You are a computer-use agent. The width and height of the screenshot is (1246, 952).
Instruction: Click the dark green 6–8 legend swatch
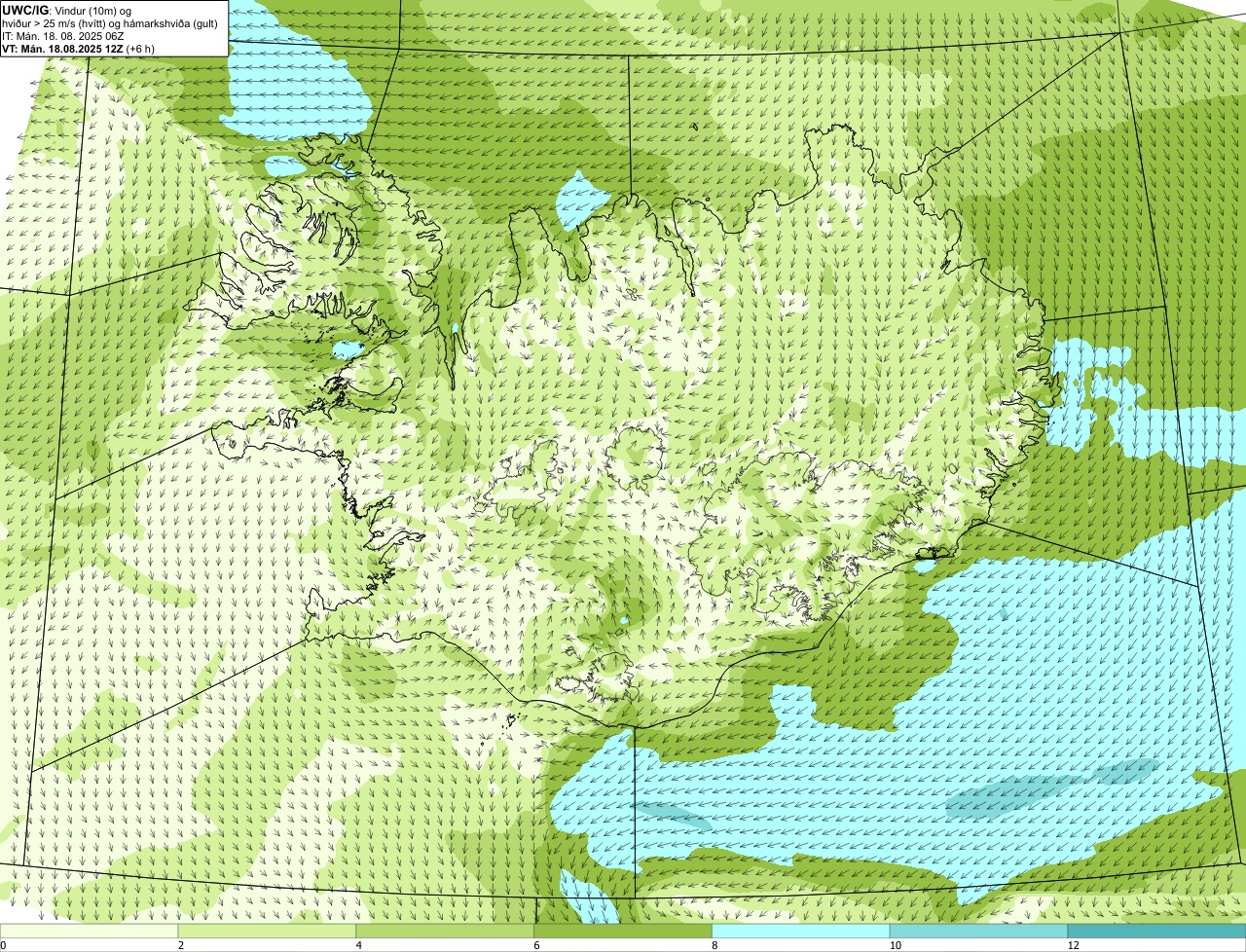624,931
